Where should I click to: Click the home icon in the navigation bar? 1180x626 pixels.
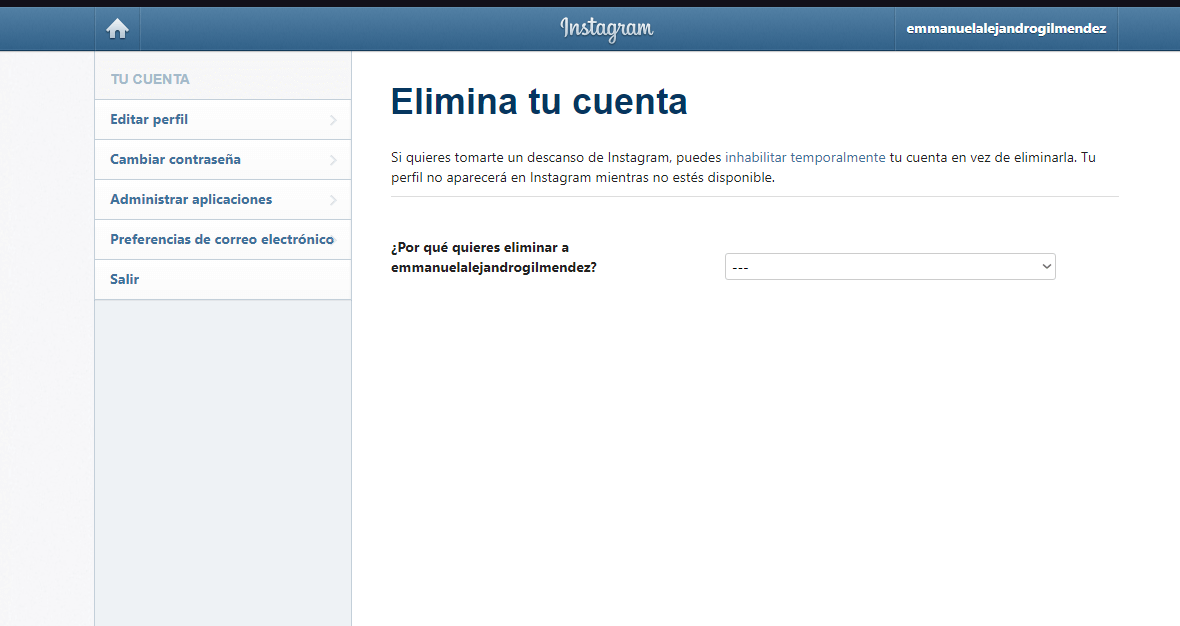117,28
